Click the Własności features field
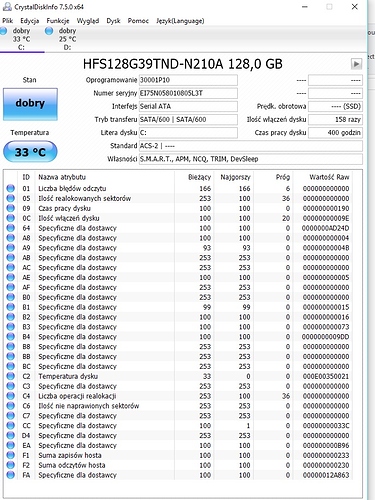This screenshot has height=500, width=375. coord(251,159)
